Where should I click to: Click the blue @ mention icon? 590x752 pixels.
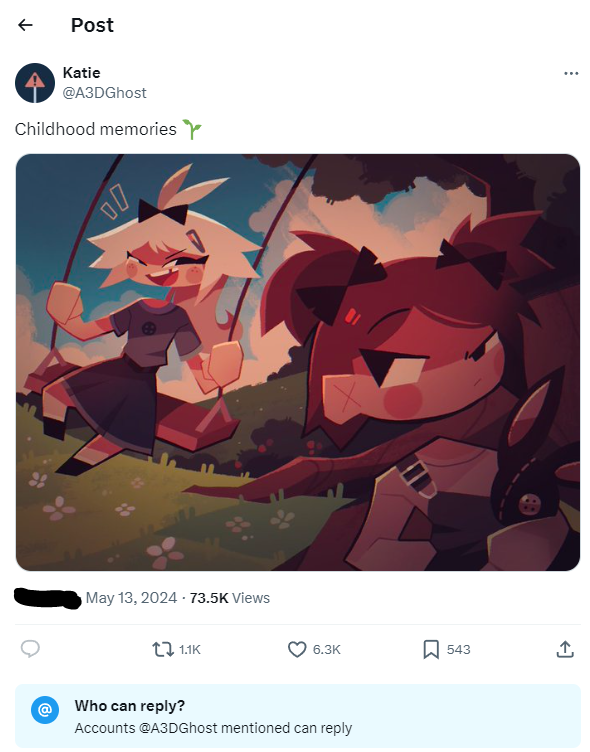click(x=45, y=709)
